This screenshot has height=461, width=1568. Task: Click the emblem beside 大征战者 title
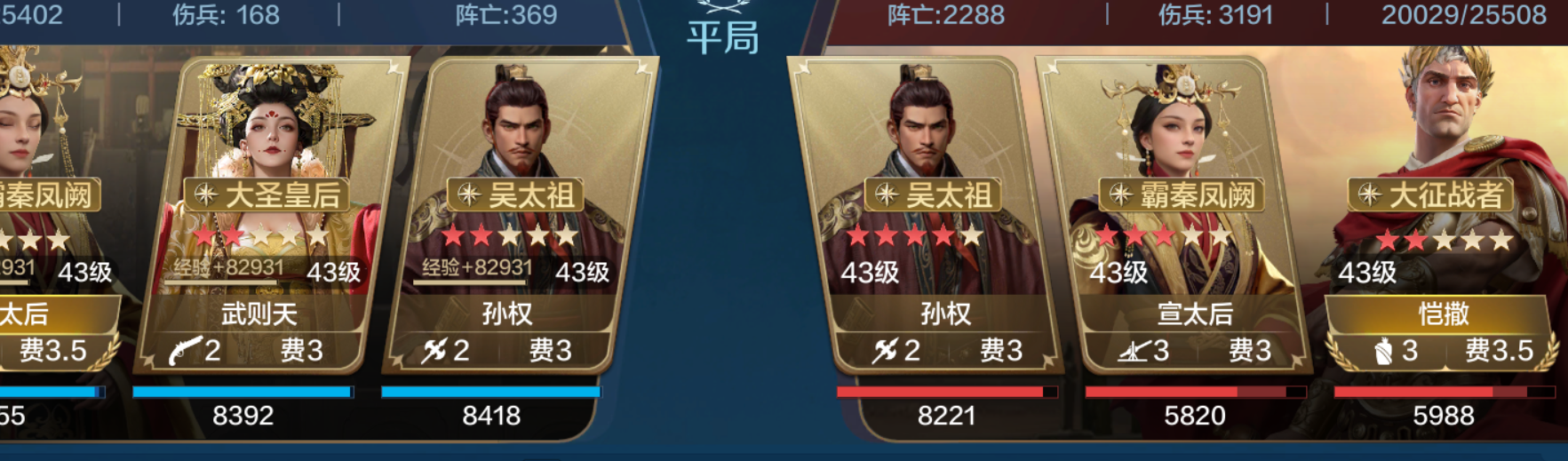(1370, 195)
